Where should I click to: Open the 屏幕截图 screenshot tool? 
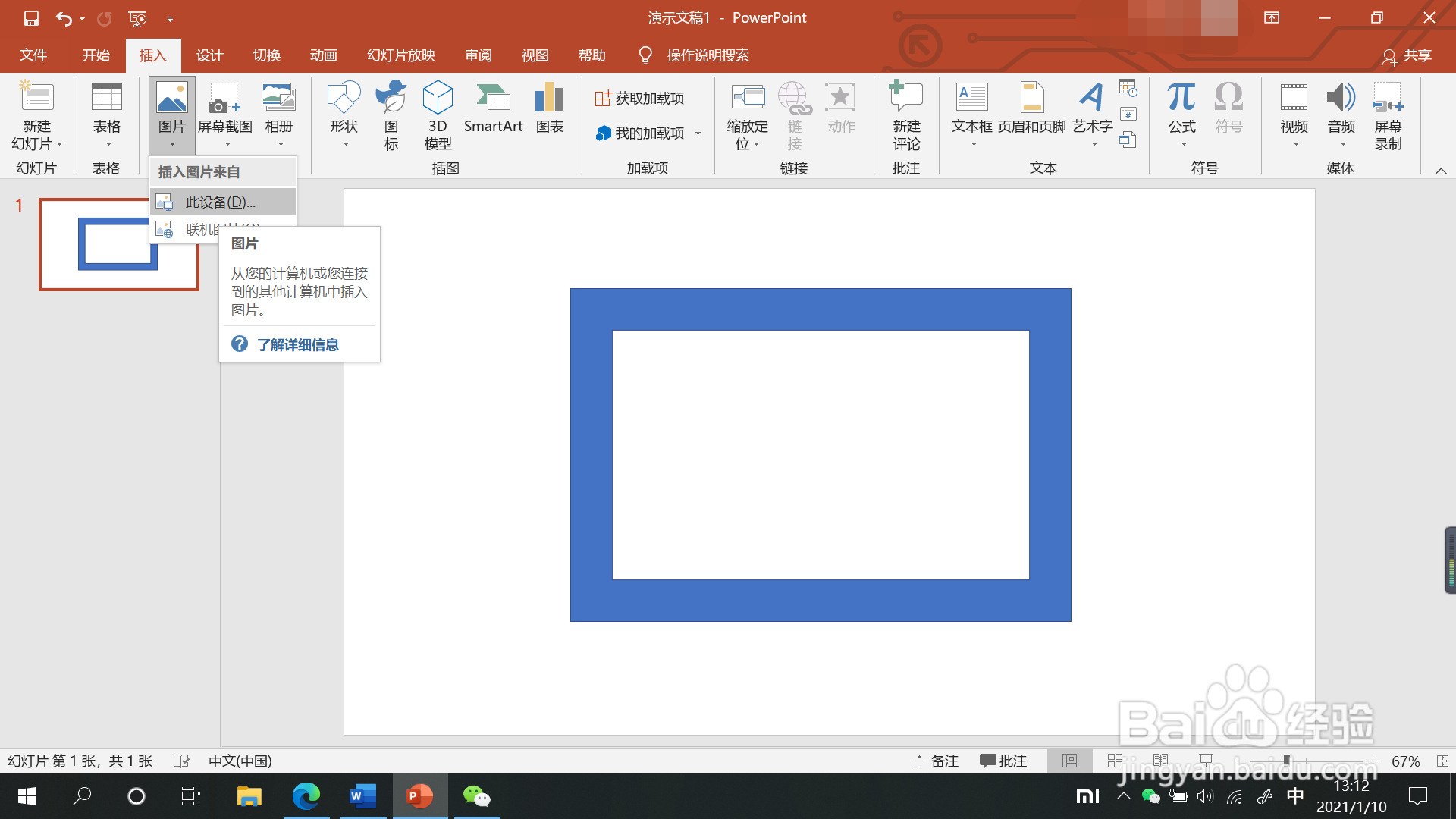click(x=225, y=115)
